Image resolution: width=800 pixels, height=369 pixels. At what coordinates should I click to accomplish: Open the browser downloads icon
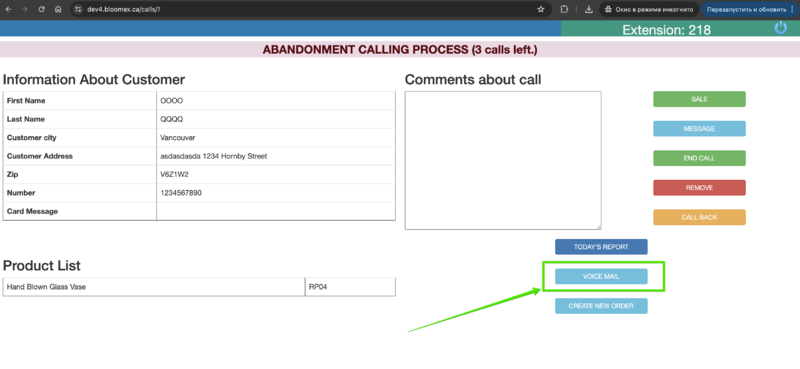588,9
